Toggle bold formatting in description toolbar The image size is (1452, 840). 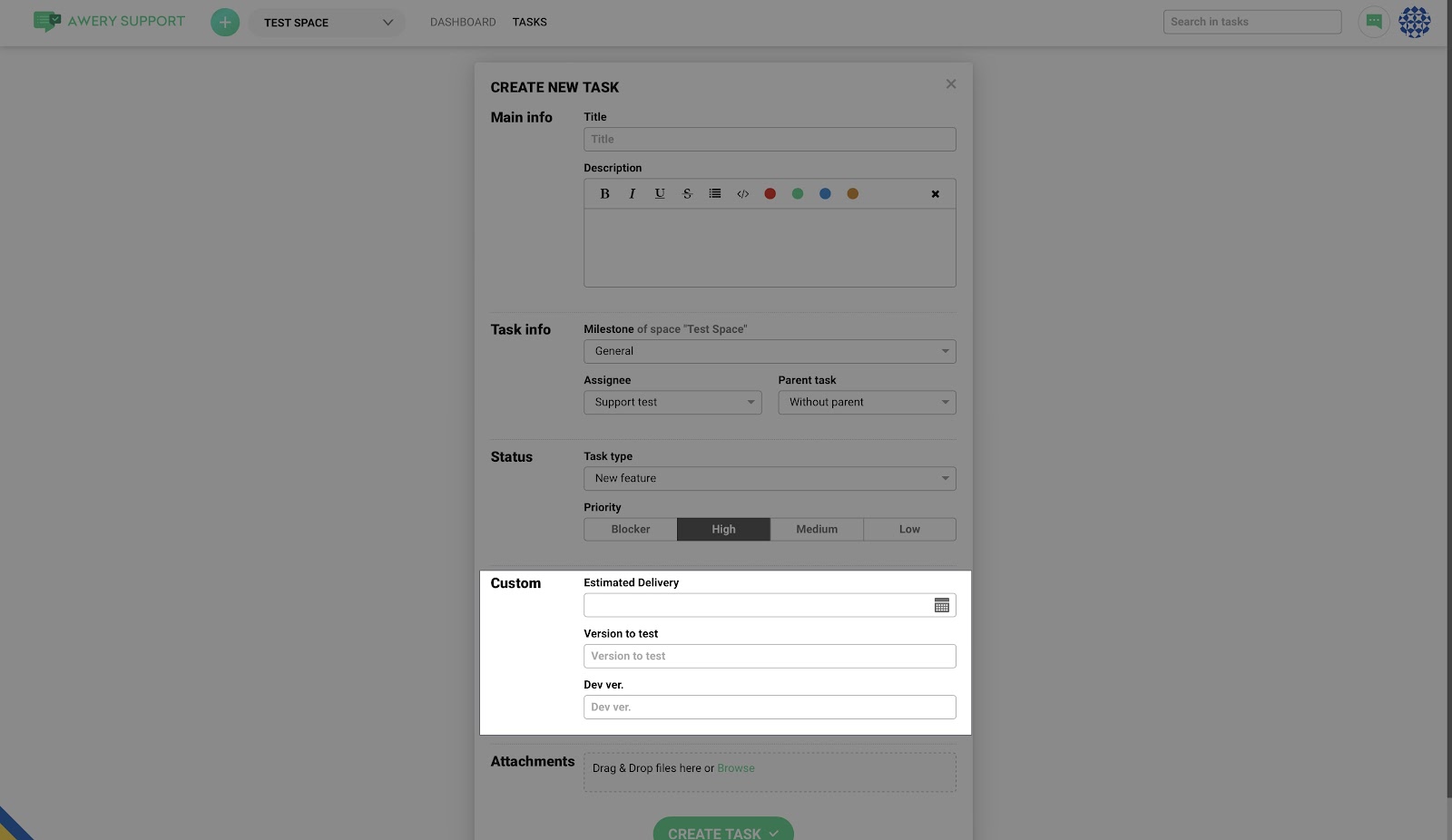604,194
